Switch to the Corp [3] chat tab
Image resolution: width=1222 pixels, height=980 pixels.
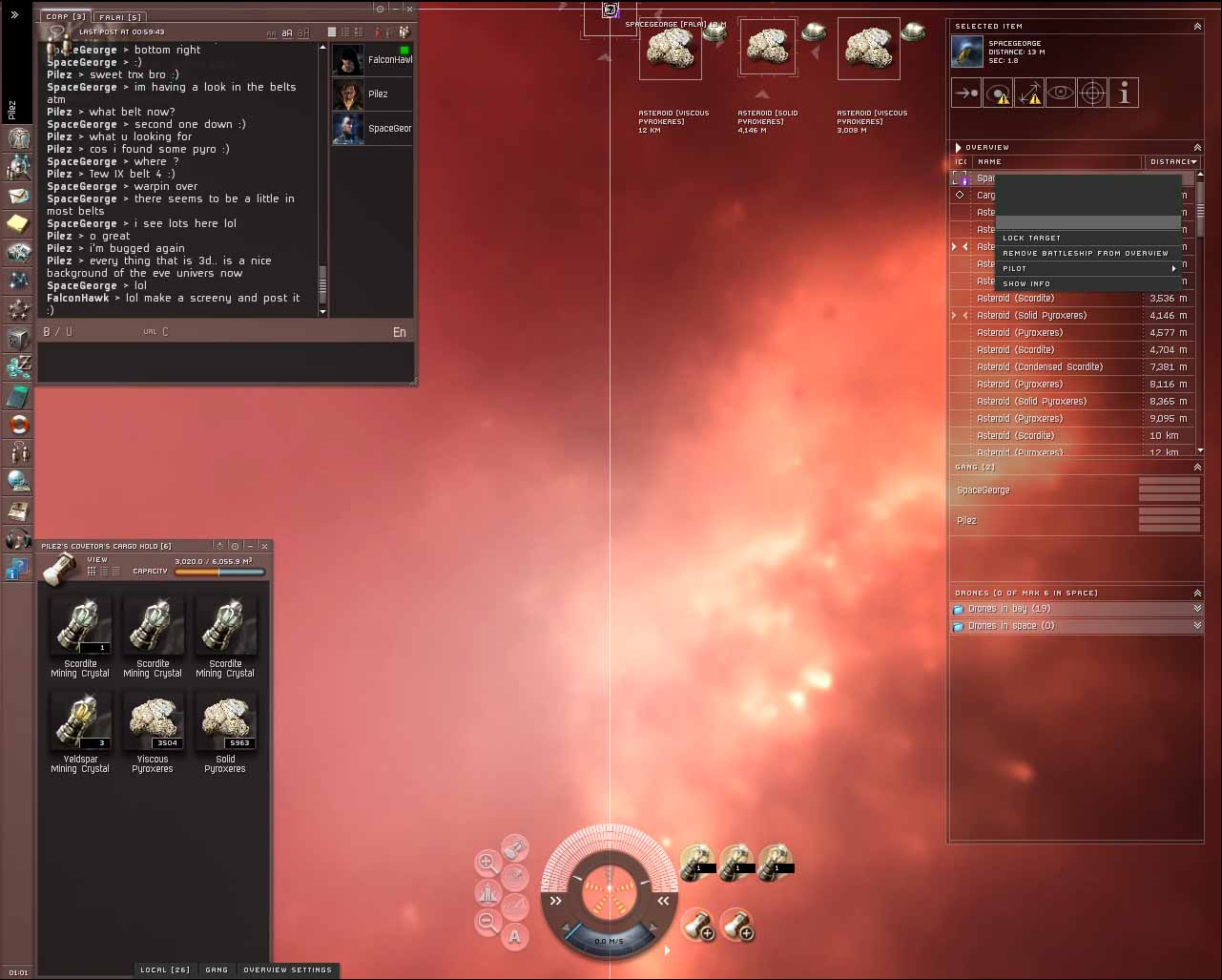pos(66,16)
